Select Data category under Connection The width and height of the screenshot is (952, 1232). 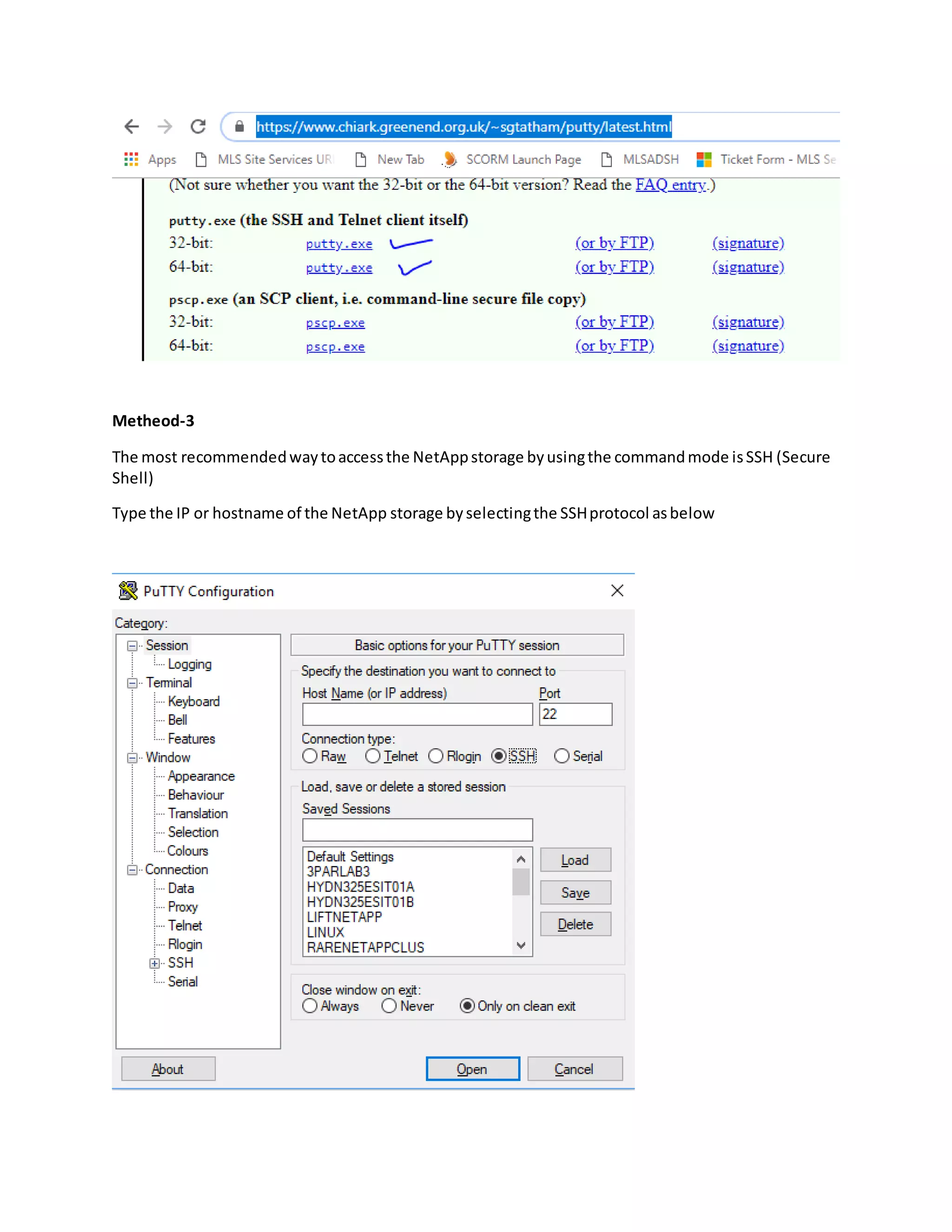click(180, 888)
